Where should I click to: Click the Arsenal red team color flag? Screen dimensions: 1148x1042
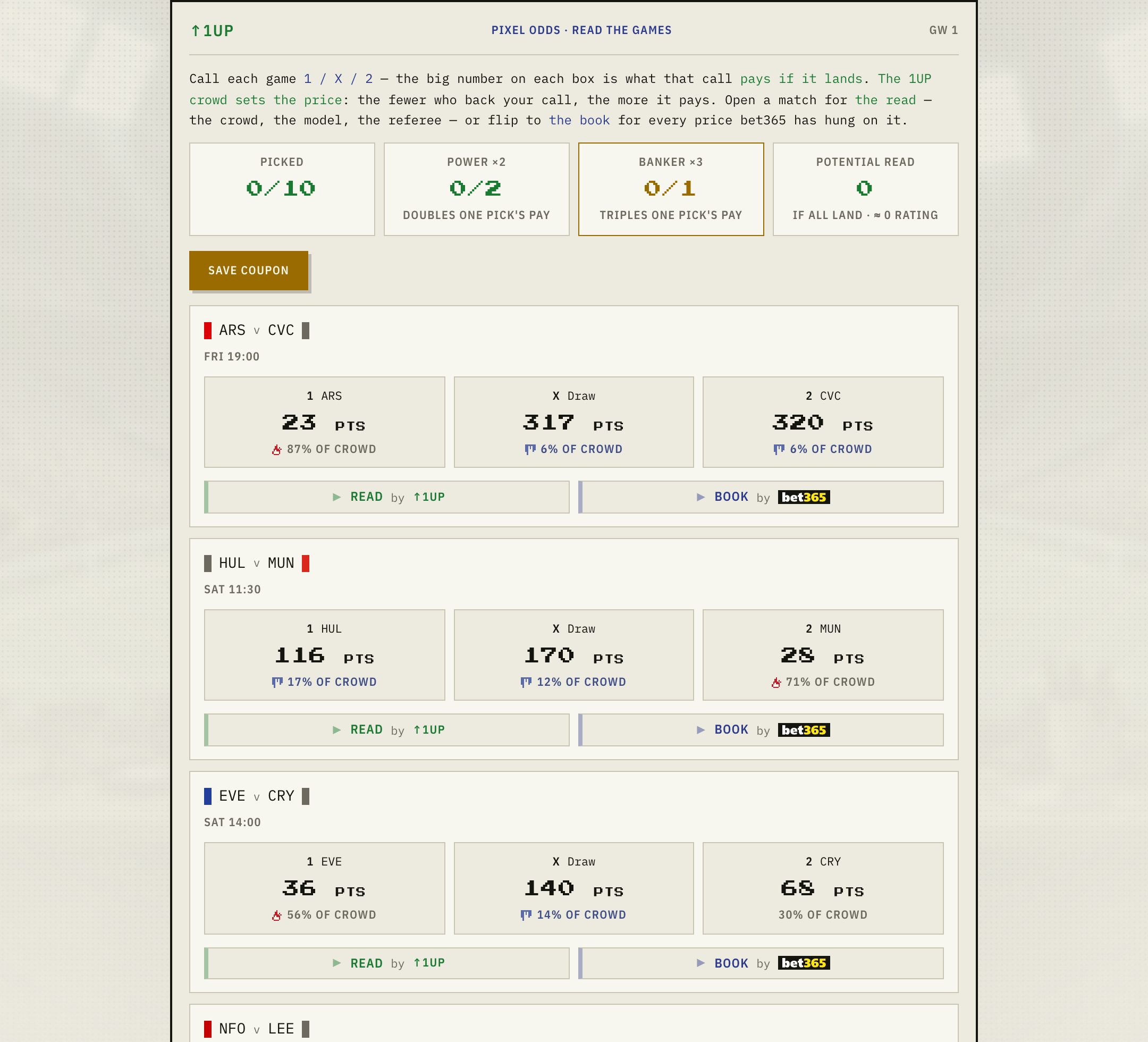208,331
